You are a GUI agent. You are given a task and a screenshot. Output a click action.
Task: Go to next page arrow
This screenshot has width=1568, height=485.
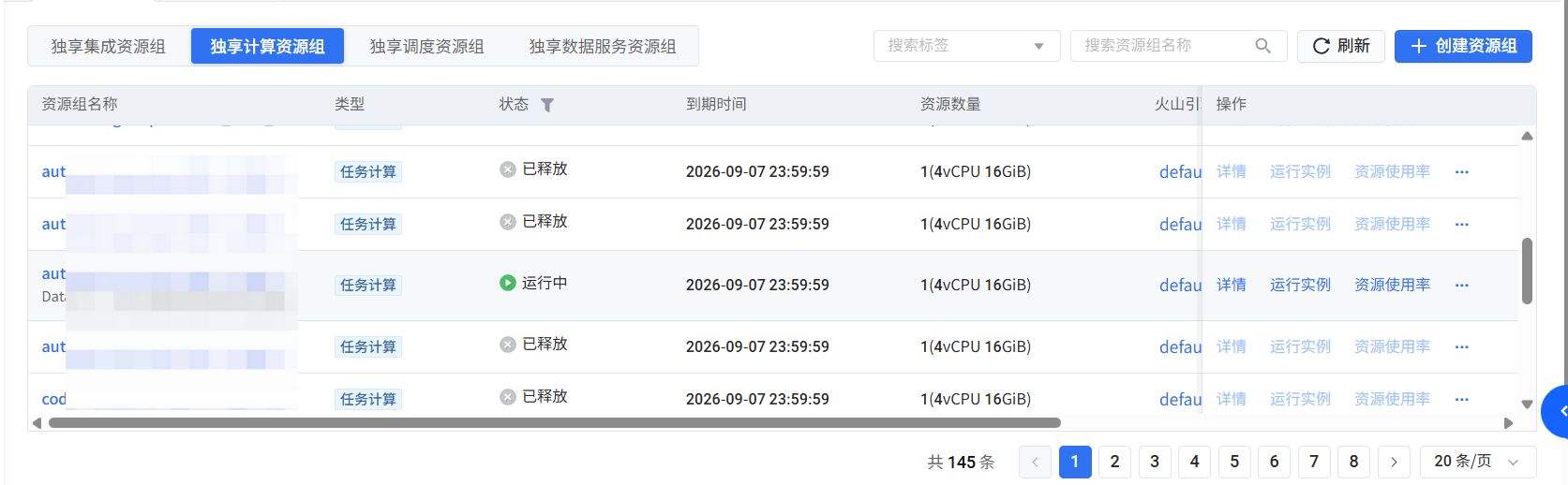coord(1394,462)
